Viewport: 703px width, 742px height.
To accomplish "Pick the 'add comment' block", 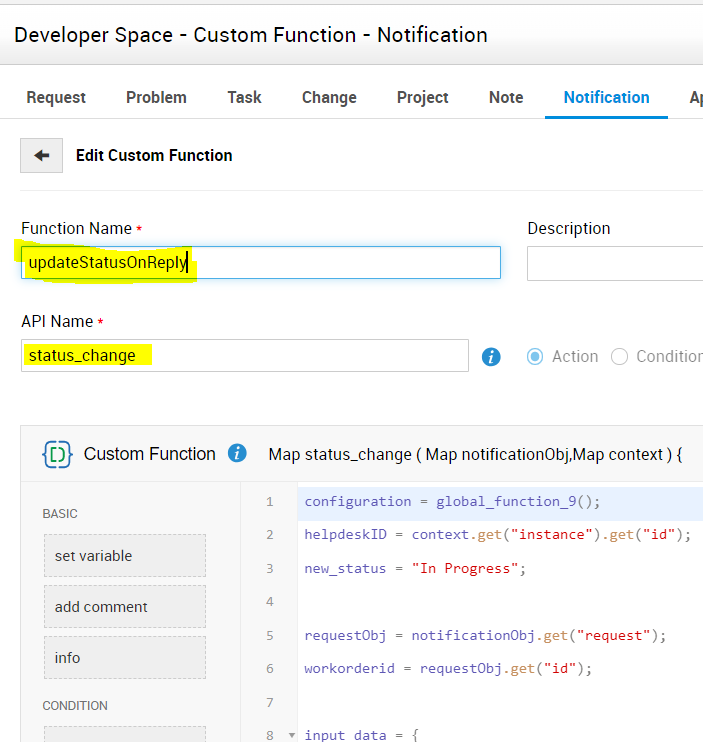I will 125,607.
